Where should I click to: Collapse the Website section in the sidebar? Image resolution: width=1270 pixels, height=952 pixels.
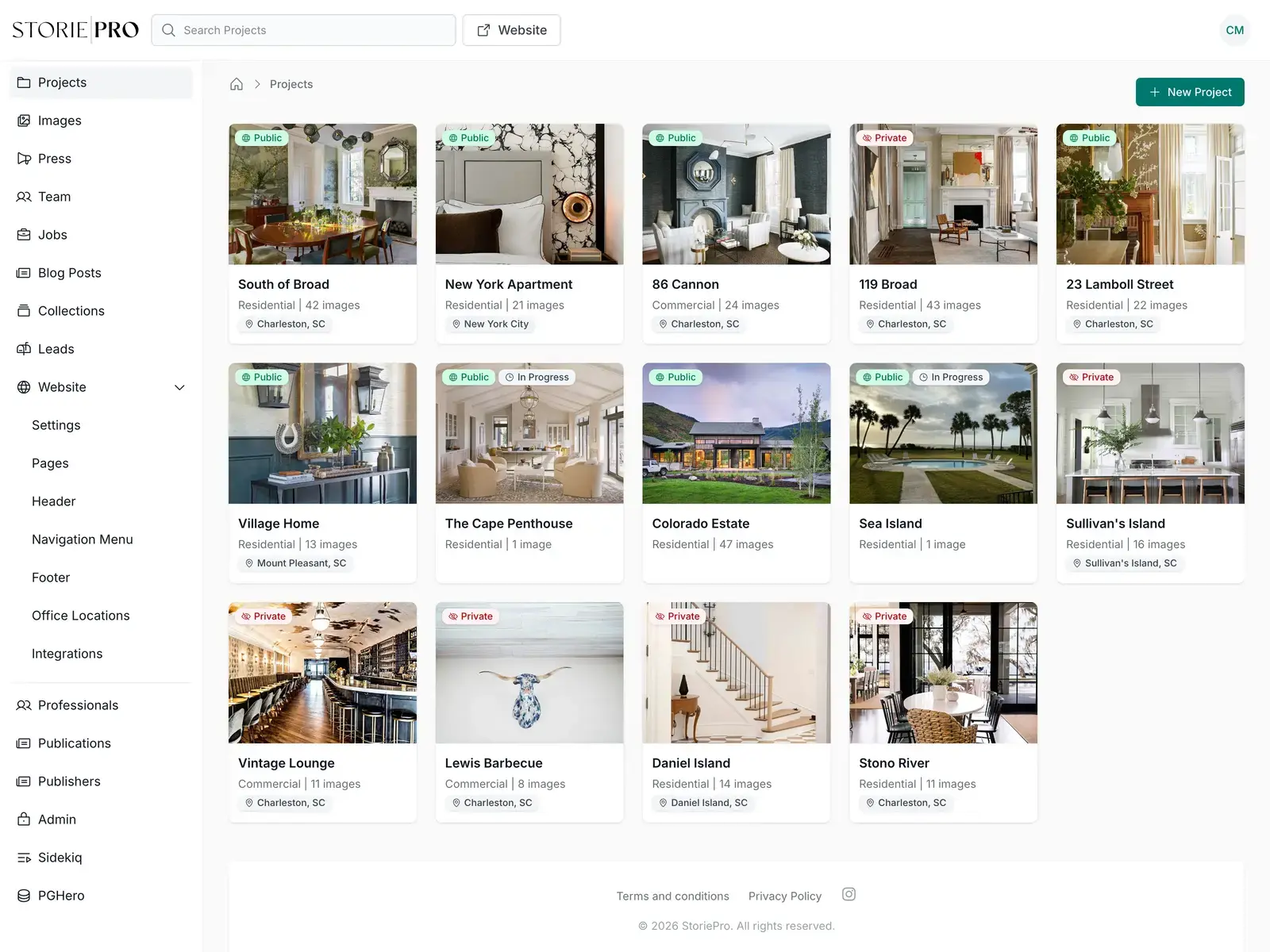coord(179,387)
